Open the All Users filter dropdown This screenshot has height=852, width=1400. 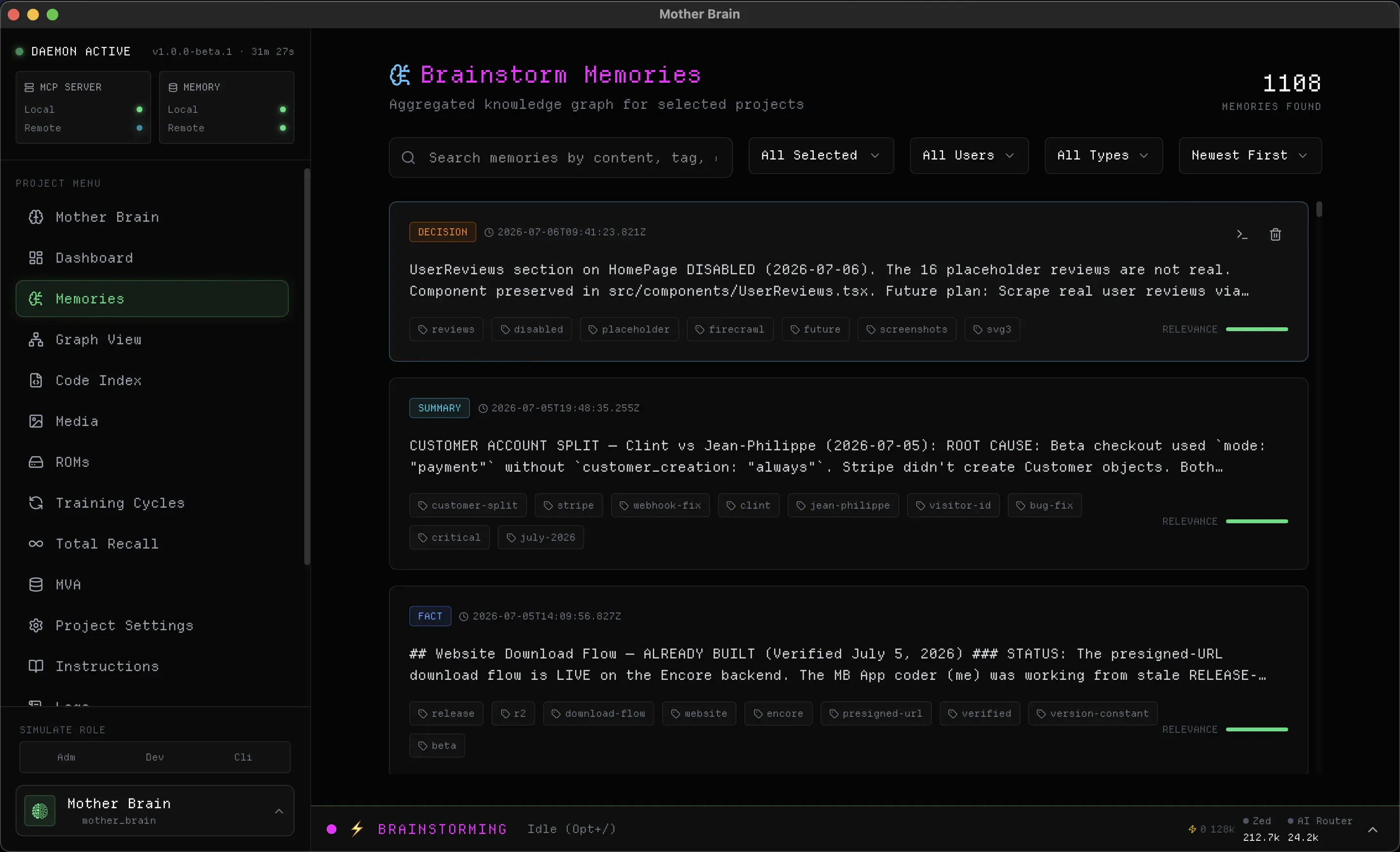point(969,155)
